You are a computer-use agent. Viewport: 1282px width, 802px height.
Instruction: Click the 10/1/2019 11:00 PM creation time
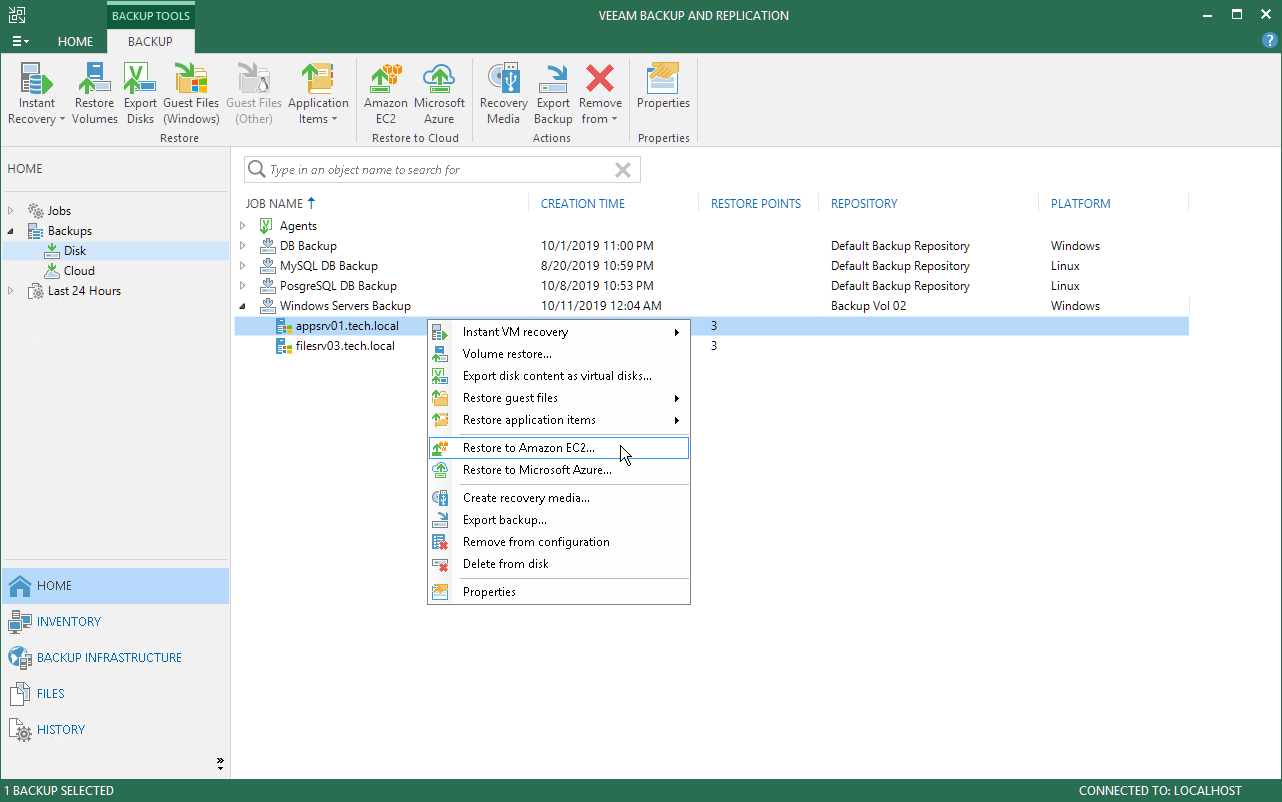pyautogui.click(x=597, y=246)
